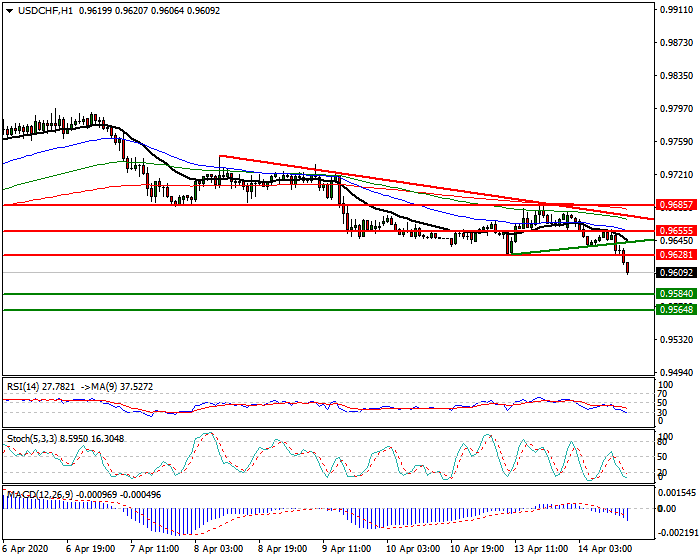Select the RSI(14) 27.7821 indicator label
This screenshot has width=700, height=560.
pyautogui.click(x=41, y=387)
